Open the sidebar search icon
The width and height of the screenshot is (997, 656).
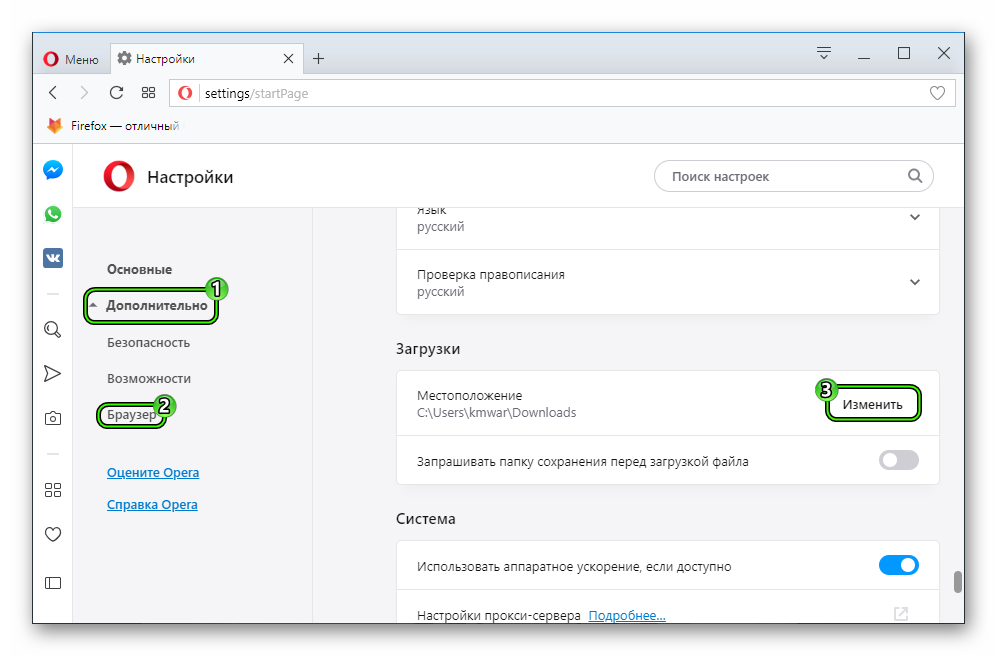53,329
